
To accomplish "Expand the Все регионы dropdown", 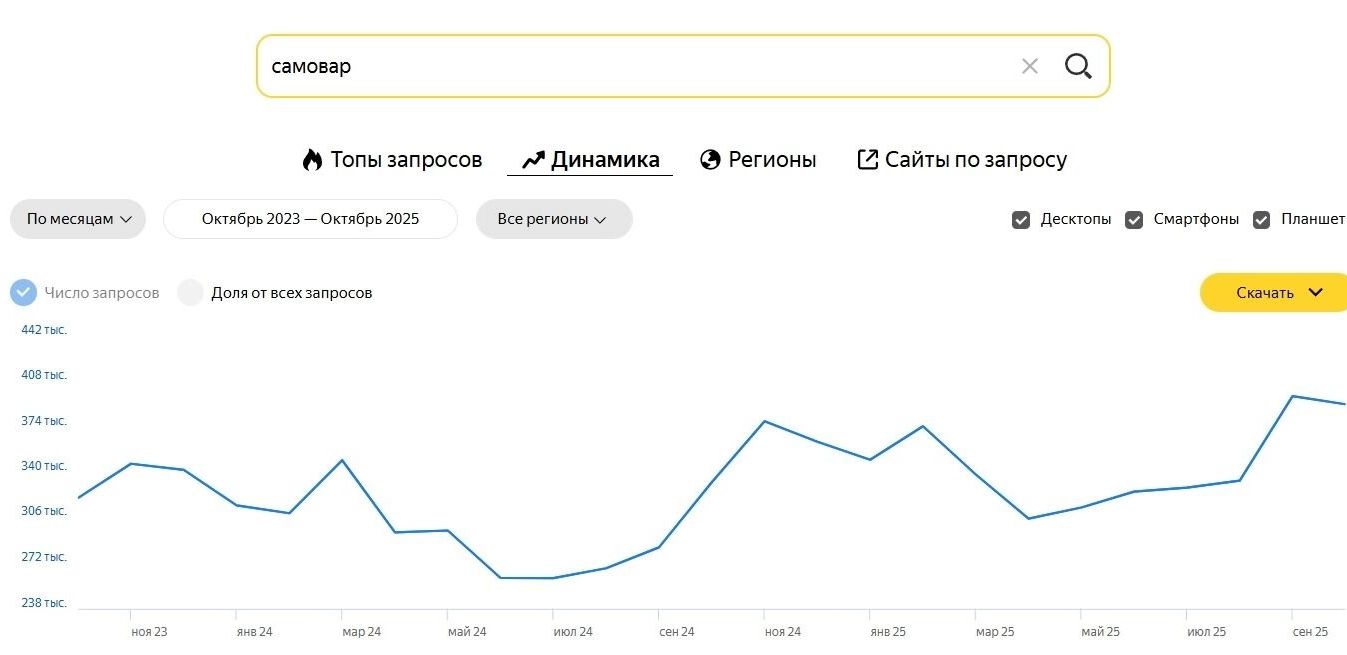I will 553,219.
